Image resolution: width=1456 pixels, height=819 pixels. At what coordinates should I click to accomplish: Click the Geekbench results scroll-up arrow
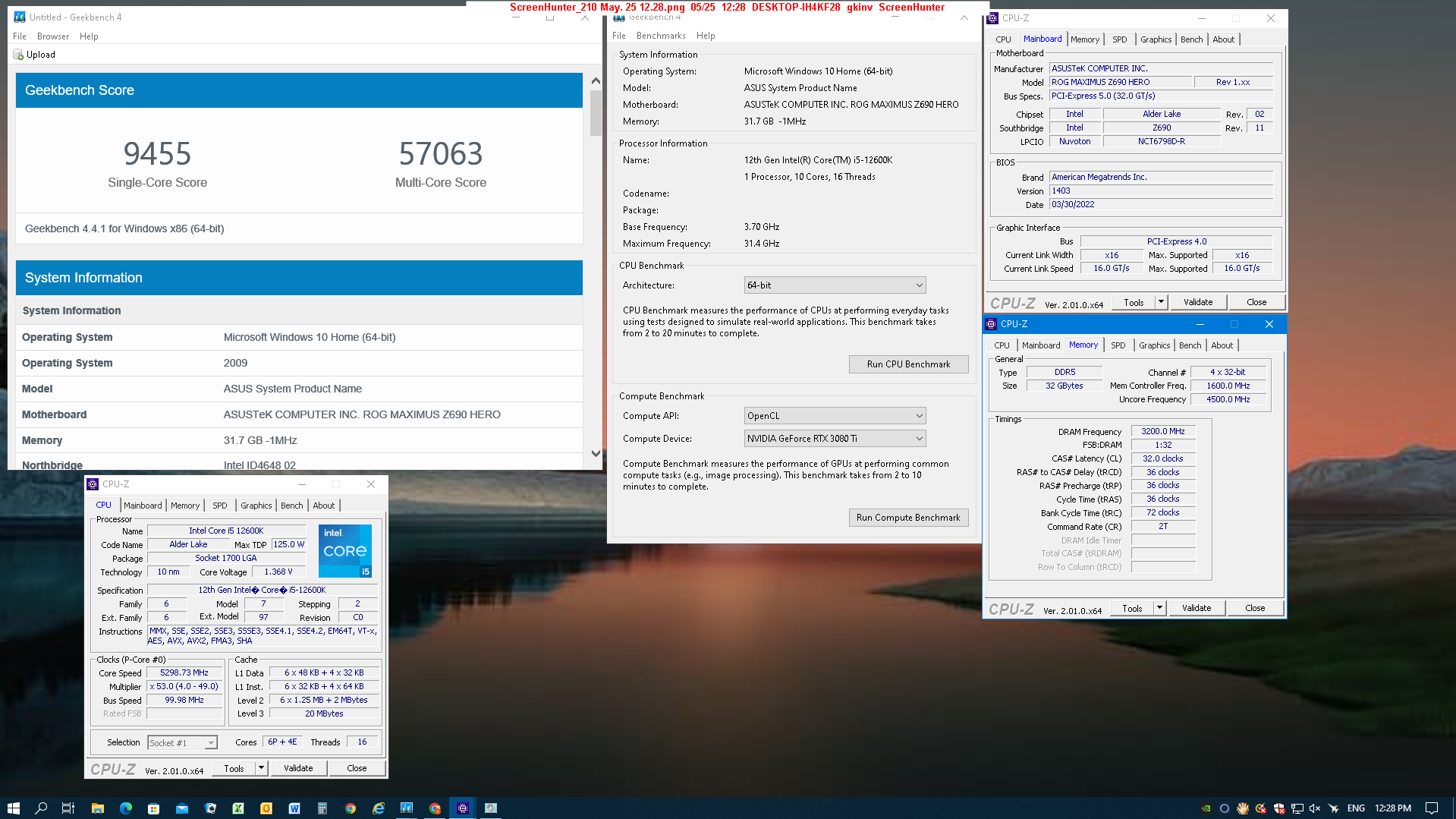coord(596,80)
